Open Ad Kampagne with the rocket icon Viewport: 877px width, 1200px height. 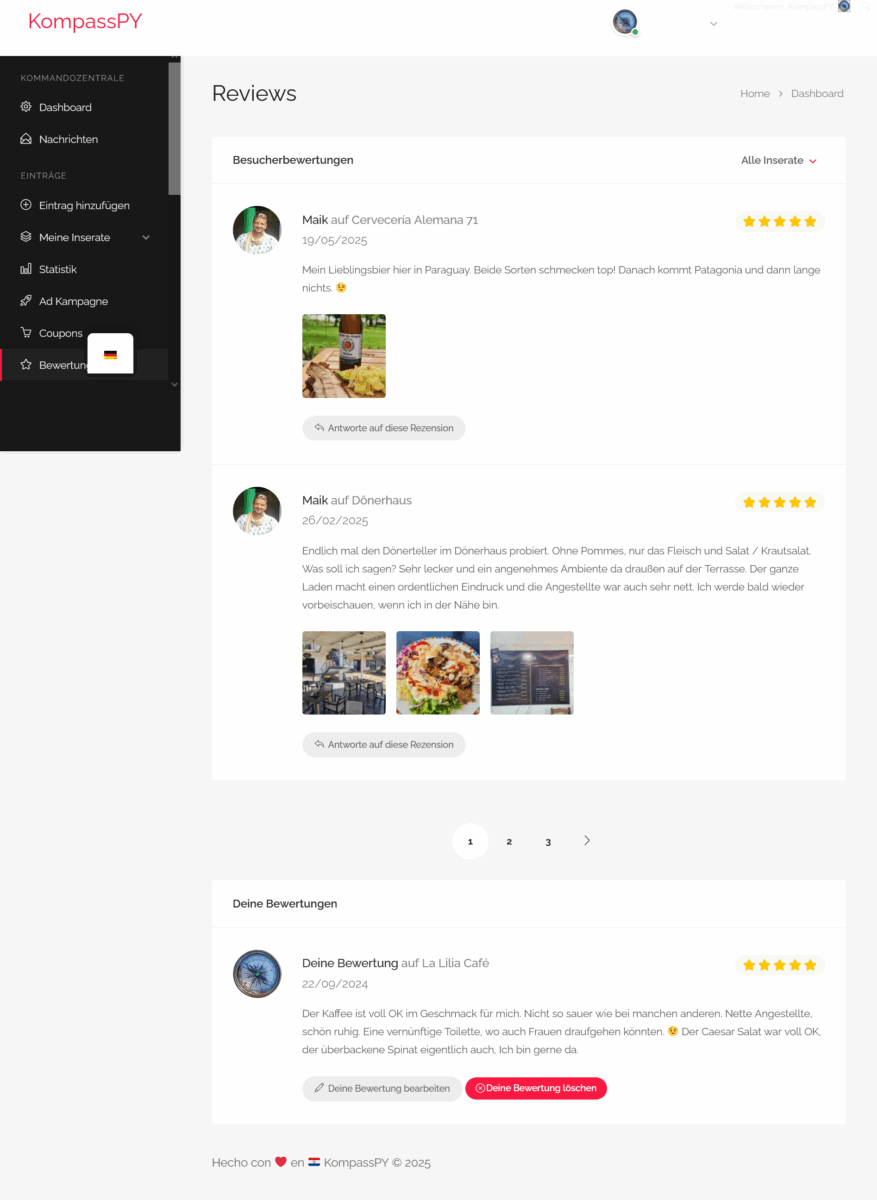click(26, 301)
